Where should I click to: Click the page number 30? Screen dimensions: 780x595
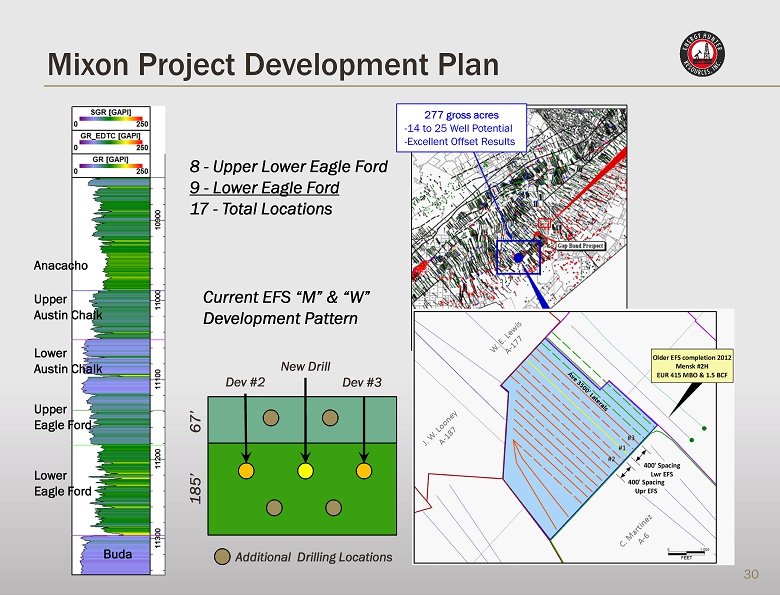(752, 574)
